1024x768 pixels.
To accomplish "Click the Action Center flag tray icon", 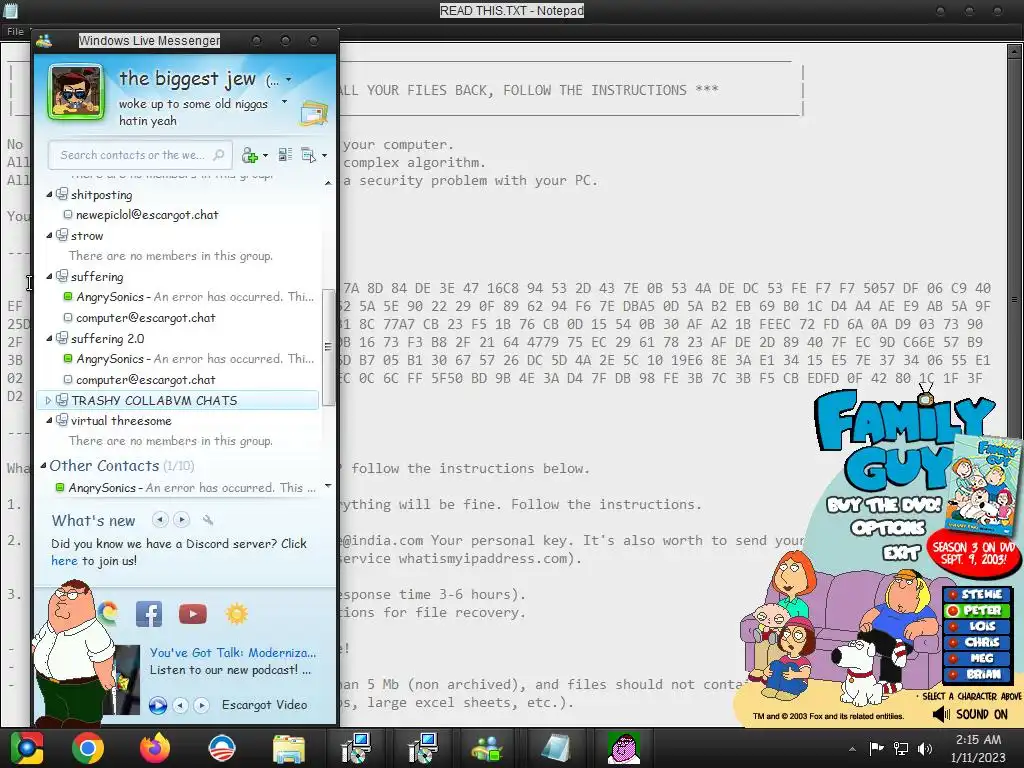I will click(876, 748).
